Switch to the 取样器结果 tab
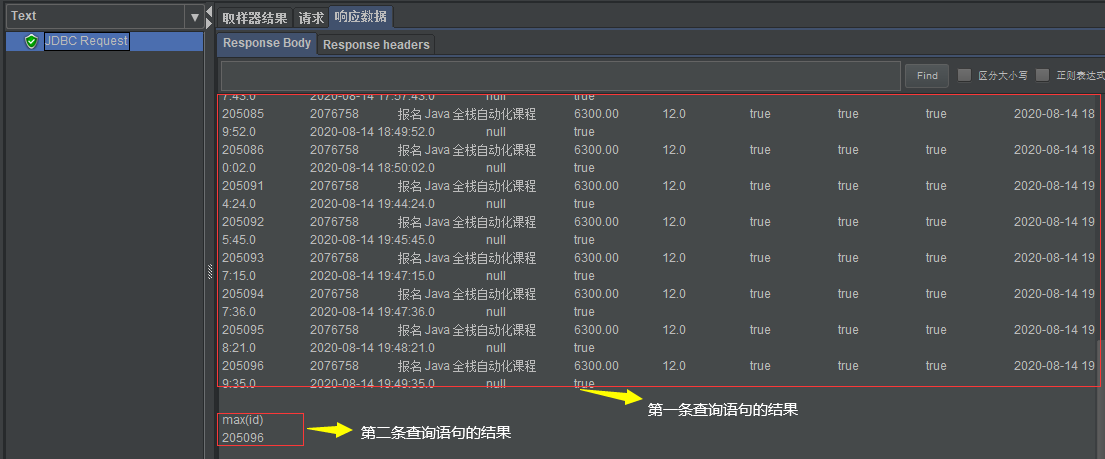Image resolution: width=1105 pixels, height=459 pixels. [x=254, y=18]
